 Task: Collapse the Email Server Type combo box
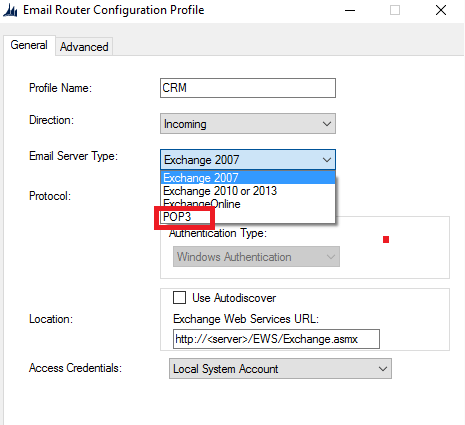(248, 160)
